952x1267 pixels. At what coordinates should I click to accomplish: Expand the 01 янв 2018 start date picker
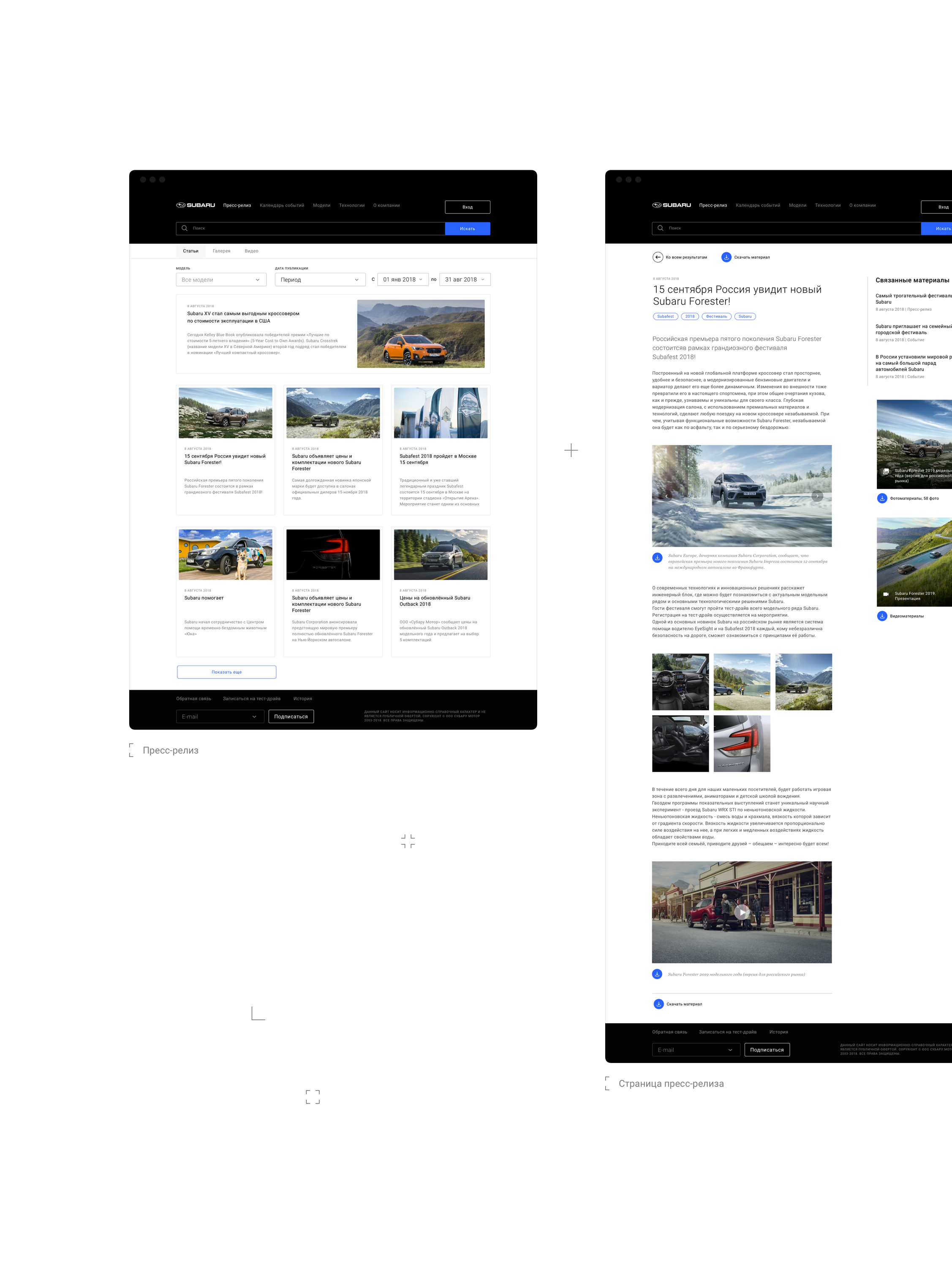click(403, 280)
